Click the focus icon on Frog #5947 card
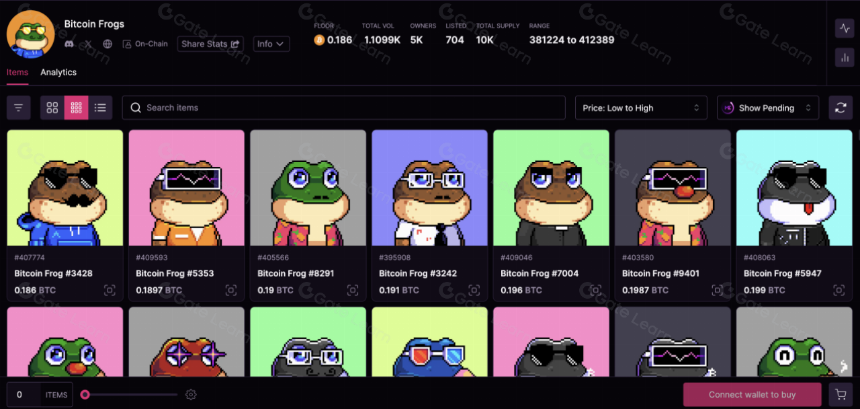The width and height of the screenshot is (860, 409). 839,290
